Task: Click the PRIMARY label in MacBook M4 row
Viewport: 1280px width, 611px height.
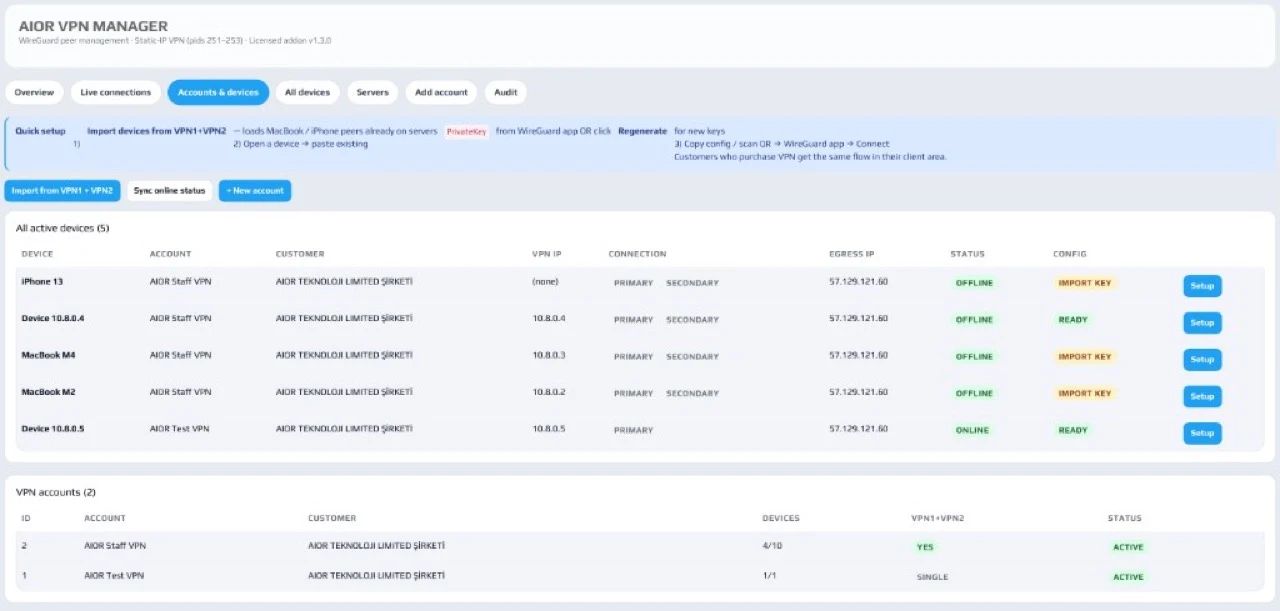Action: point(633,357)
